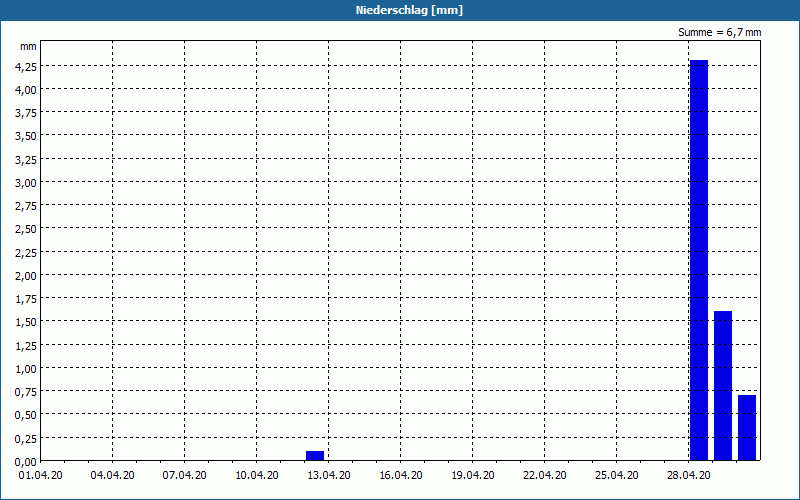
Task: Click y-axis value 4,25
Action: click(x=26, y=66)
